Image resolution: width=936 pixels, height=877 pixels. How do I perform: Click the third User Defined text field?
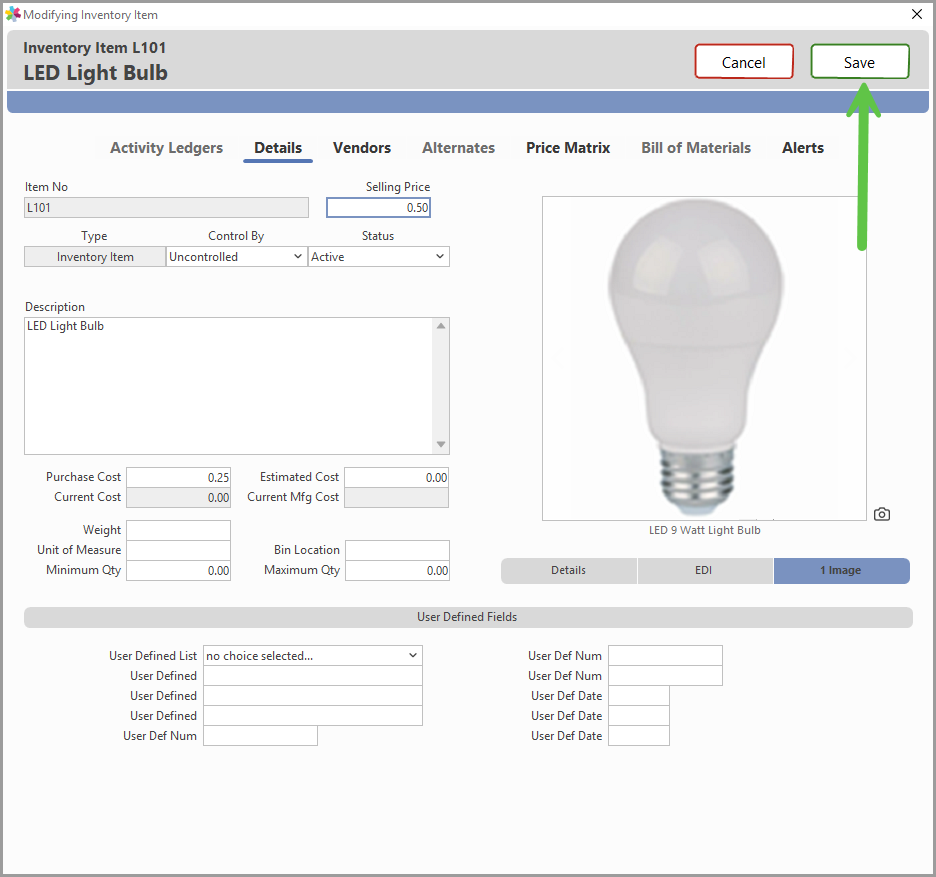pyautogui.click(x=313, y=716)
